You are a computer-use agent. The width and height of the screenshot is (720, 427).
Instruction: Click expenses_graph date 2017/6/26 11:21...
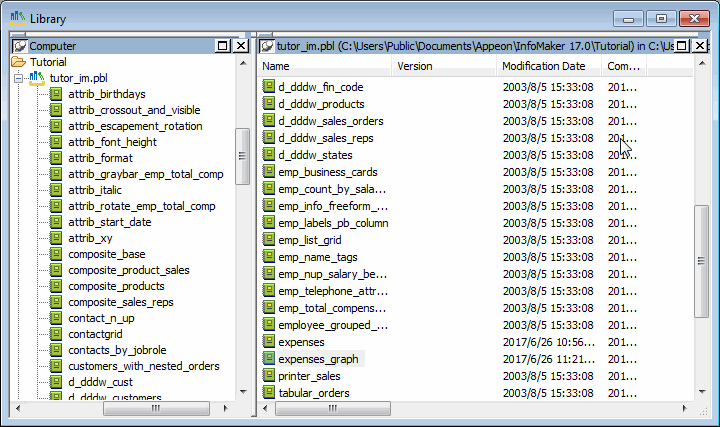[549, 359]
